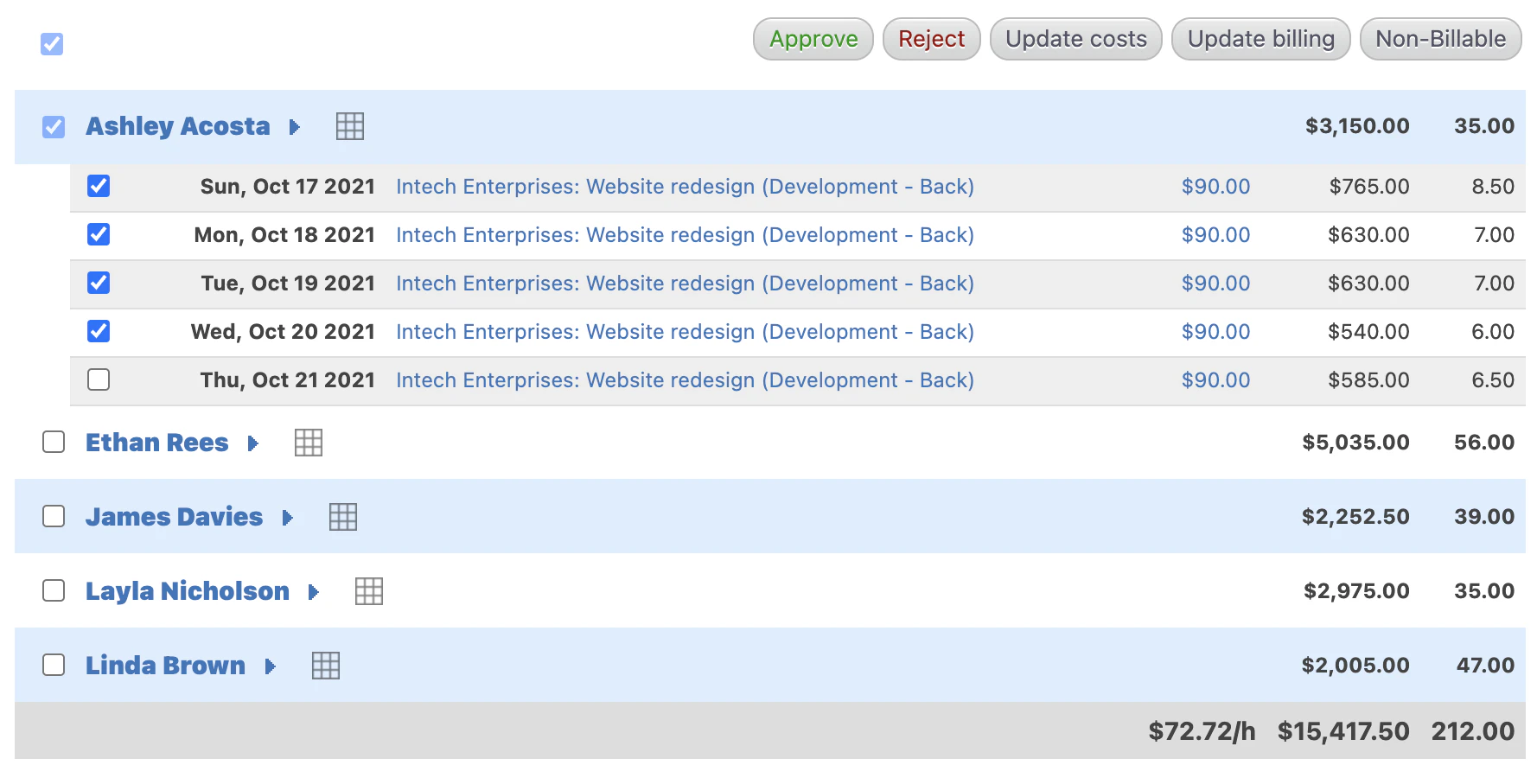
Task: Open Linda Brown's timesheet grid view
Action: 325,666
